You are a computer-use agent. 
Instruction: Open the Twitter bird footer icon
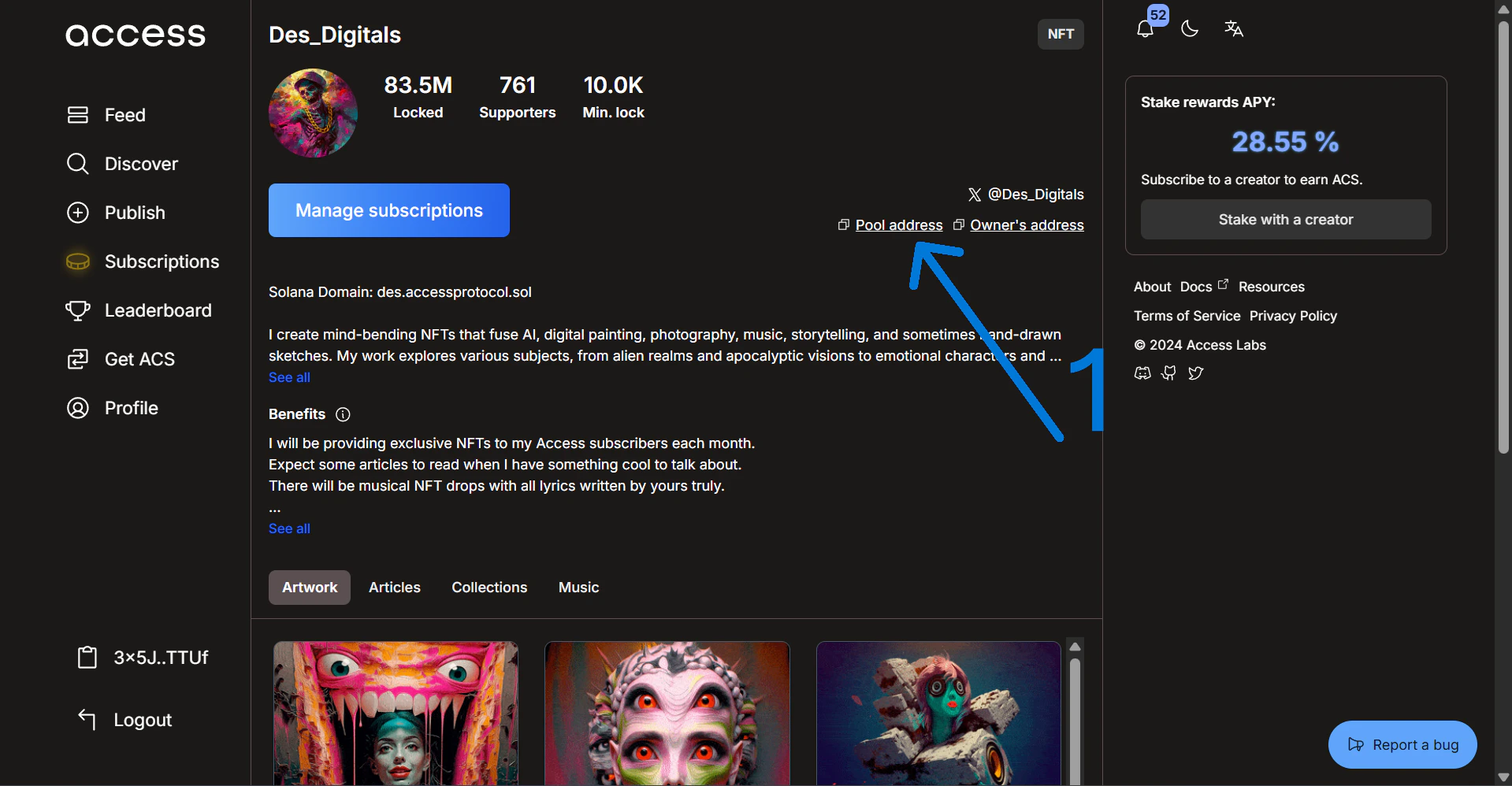(x=1196, y=373)
